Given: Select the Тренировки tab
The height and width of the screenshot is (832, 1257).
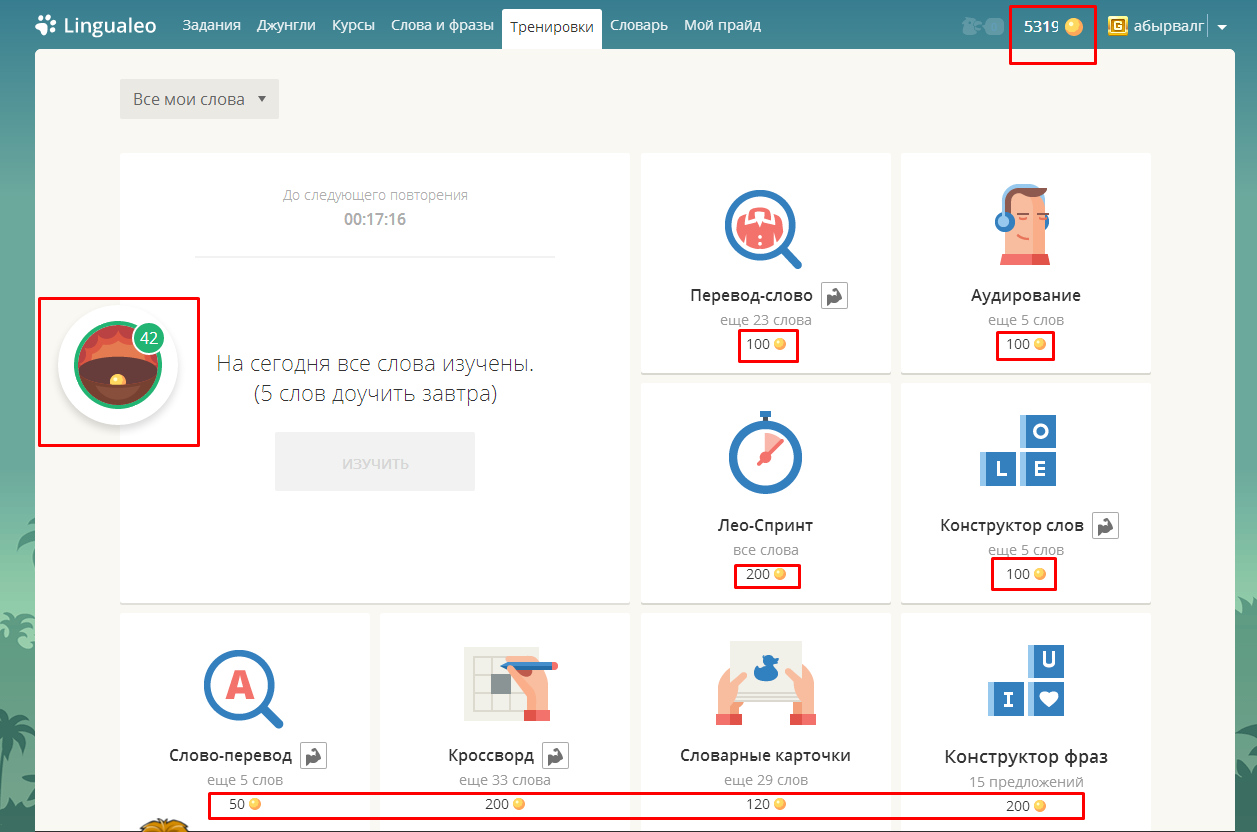Looking at the screenshot, I should (552, 27).
